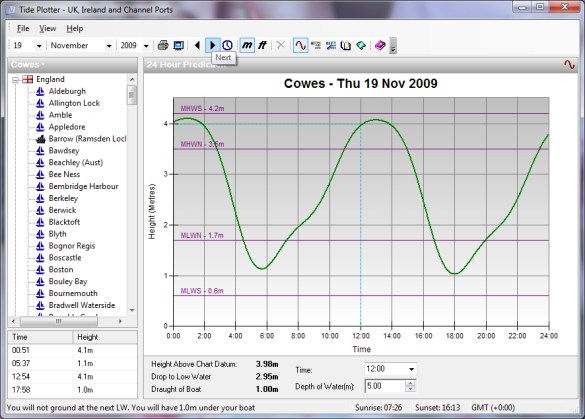
Task: Select Bournemouth port
Action: [x=73, y=293]
